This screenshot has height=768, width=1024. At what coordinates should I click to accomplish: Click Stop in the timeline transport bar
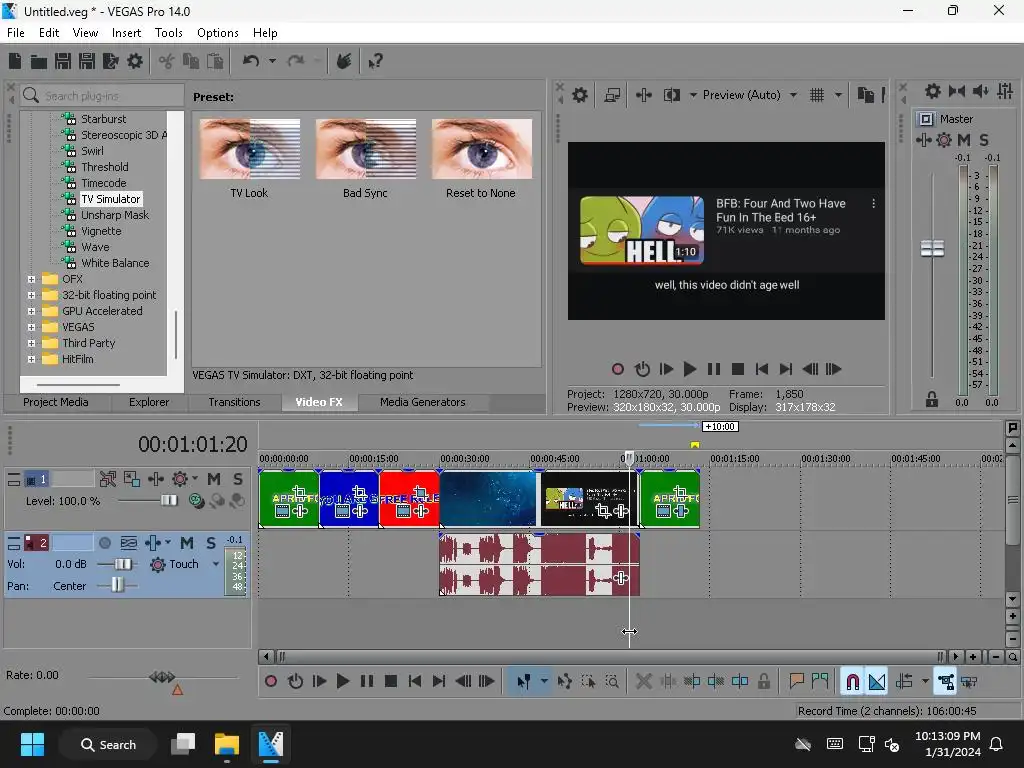pyautogui.click(x=391, y=682)
